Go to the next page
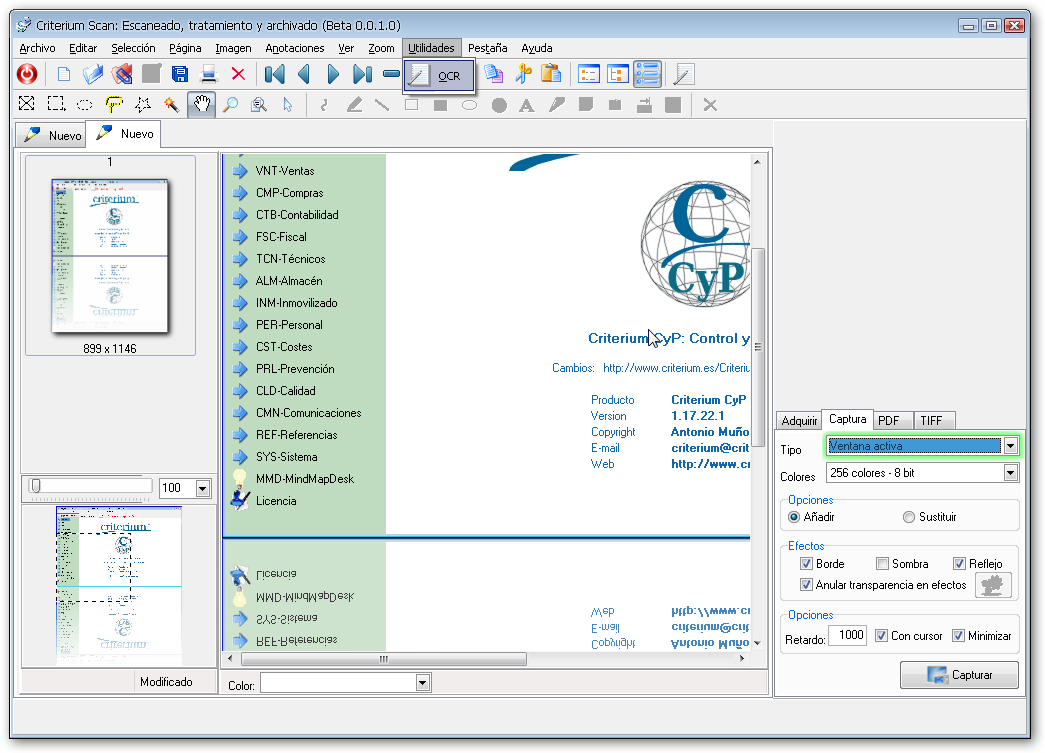 (x=333, y=74)
